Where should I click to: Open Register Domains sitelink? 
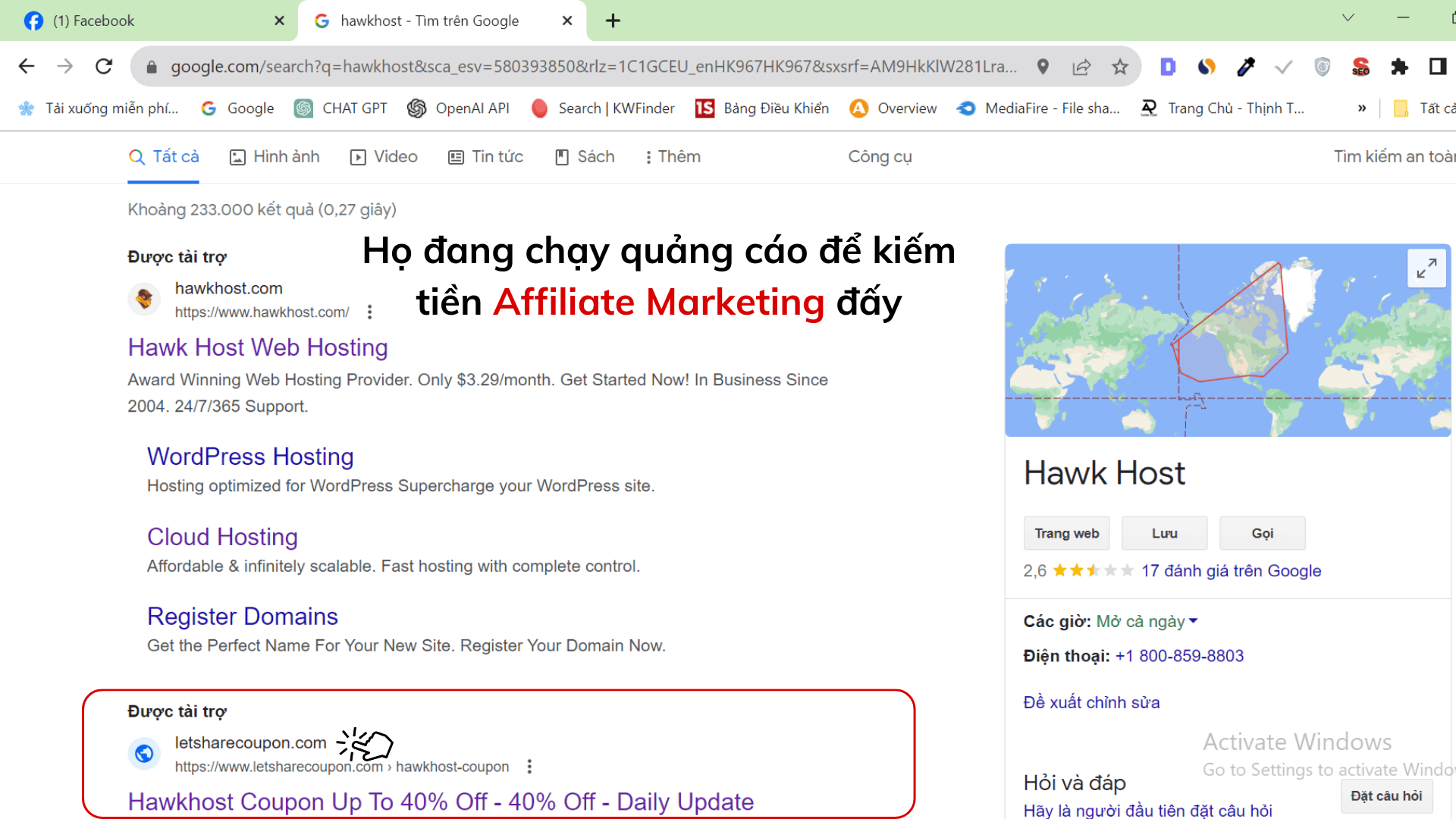click(x=243, y=617)
